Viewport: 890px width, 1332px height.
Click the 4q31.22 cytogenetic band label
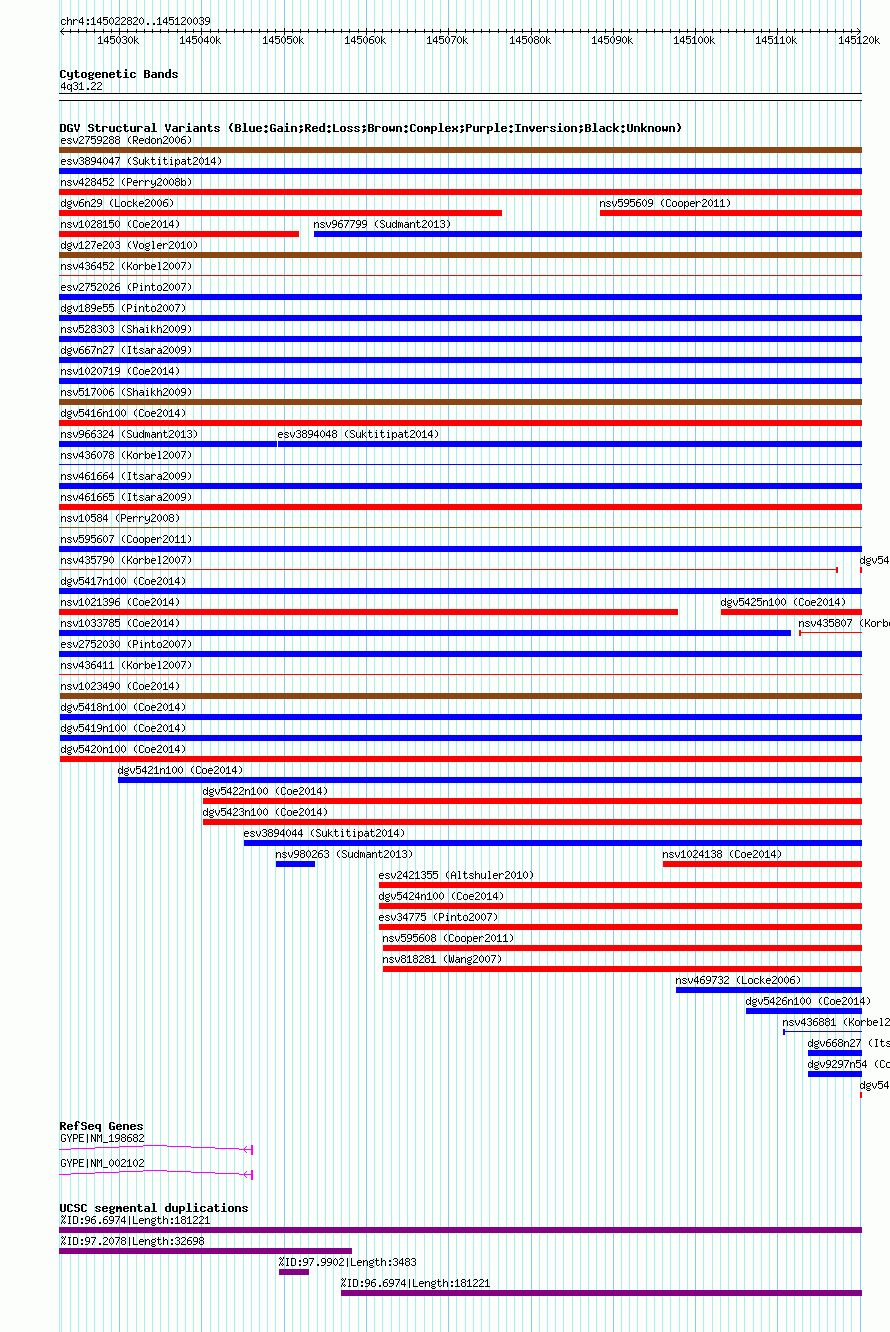point(81,87)
